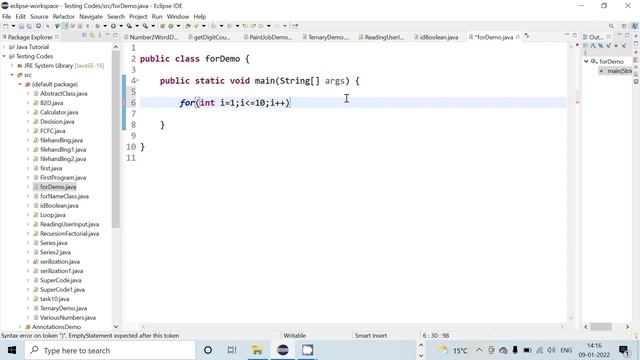
Task: Toggle Link with Editor in Package Explorer
Action: [x=92, y=36]
